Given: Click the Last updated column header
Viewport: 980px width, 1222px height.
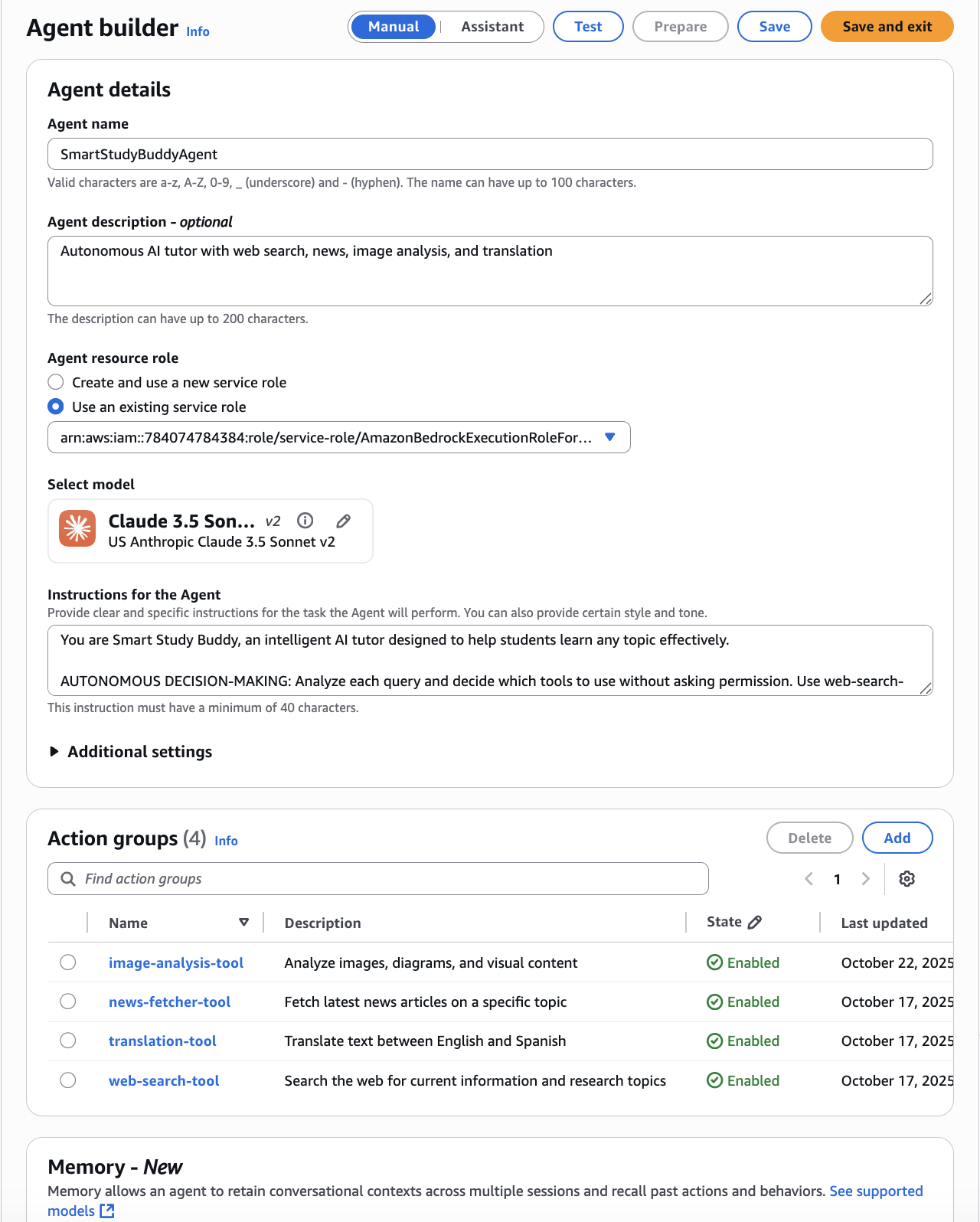Looking at the screenshot, I should [x=884, y=923].
